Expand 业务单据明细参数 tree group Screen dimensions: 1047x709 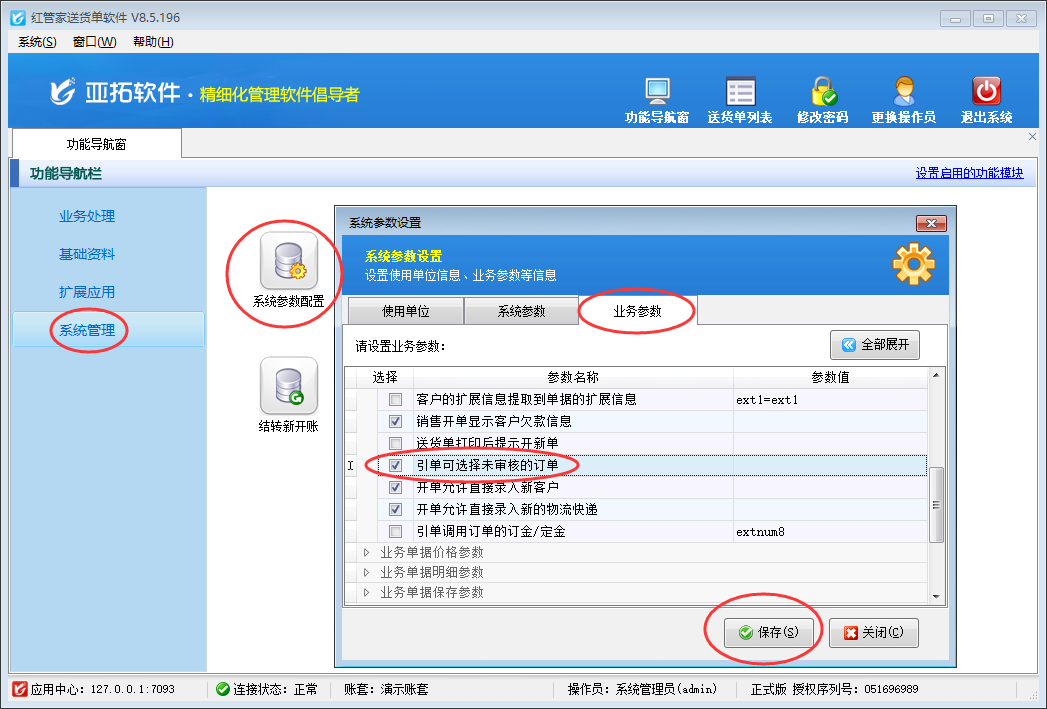[366, 573]
